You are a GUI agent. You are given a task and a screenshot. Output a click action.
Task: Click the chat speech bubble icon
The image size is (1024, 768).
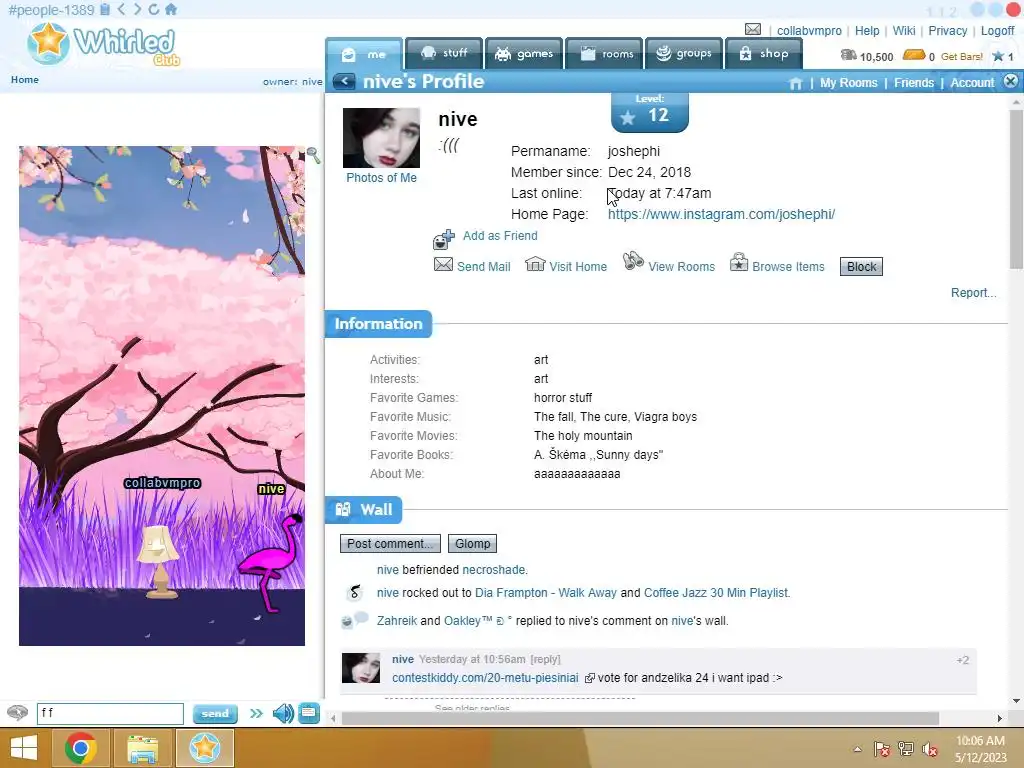coord(18,712)
